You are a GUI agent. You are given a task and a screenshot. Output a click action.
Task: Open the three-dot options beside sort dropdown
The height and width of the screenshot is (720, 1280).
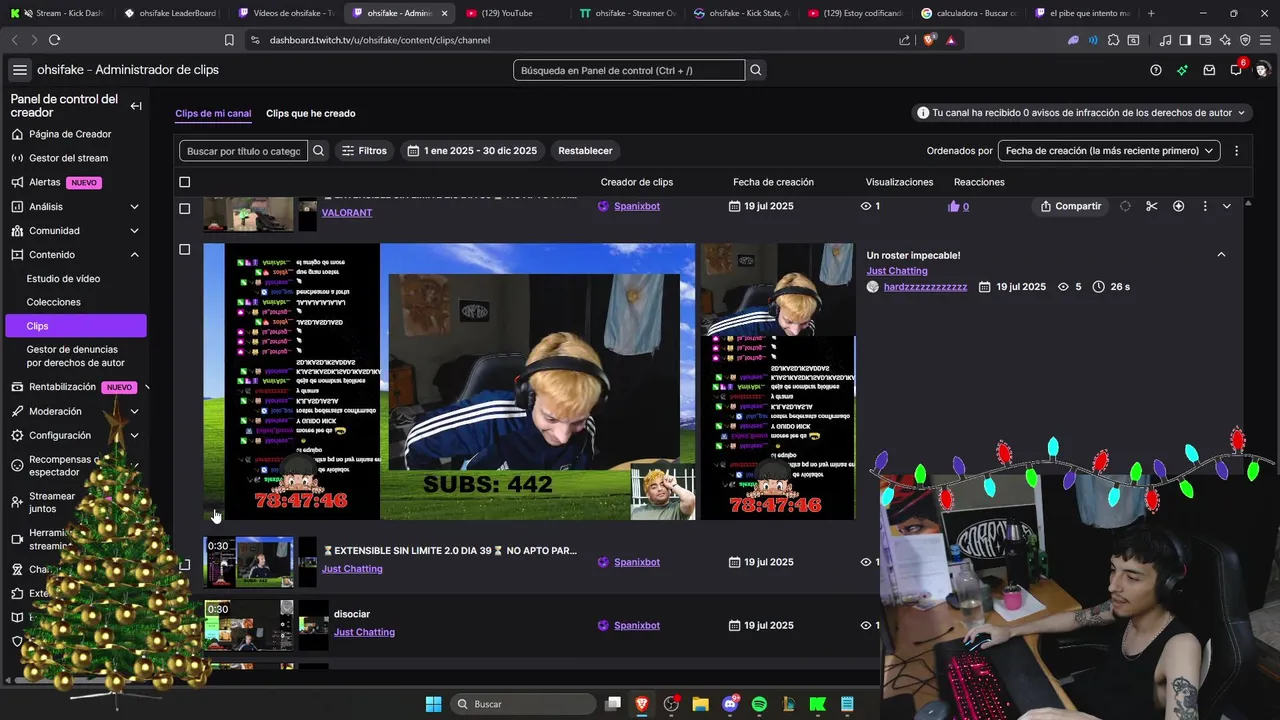tap(1236, 151)
